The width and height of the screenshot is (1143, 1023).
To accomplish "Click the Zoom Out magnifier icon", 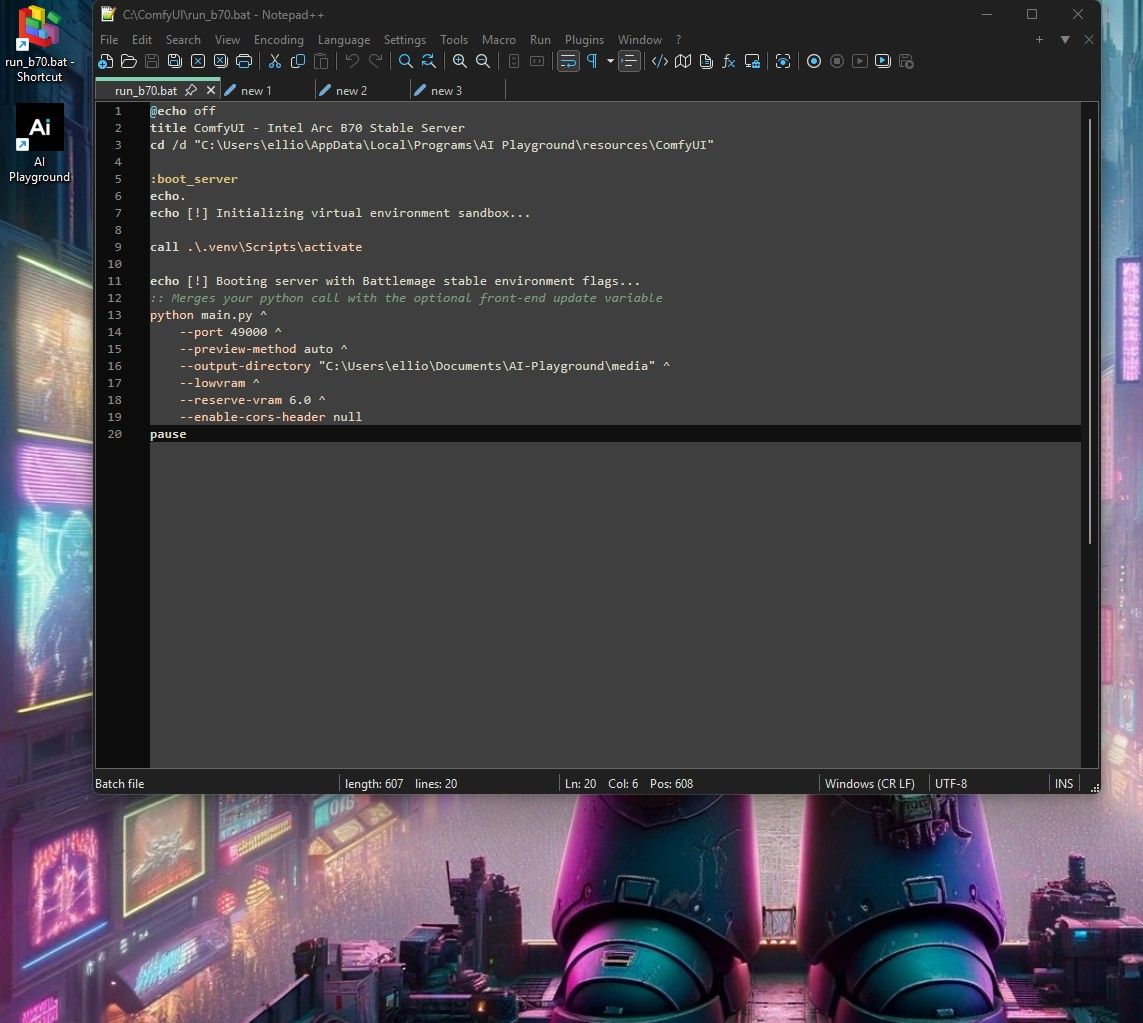I will 483,61.
